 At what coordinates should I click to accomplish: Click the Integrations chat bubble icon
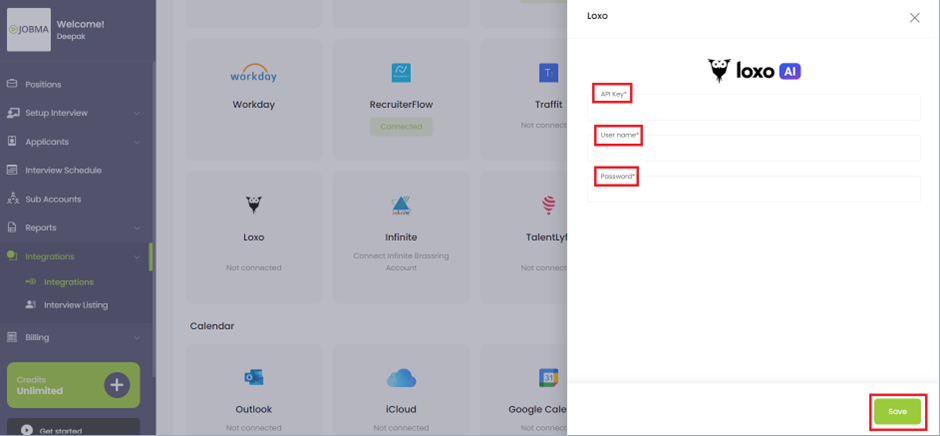pos(12,256)
